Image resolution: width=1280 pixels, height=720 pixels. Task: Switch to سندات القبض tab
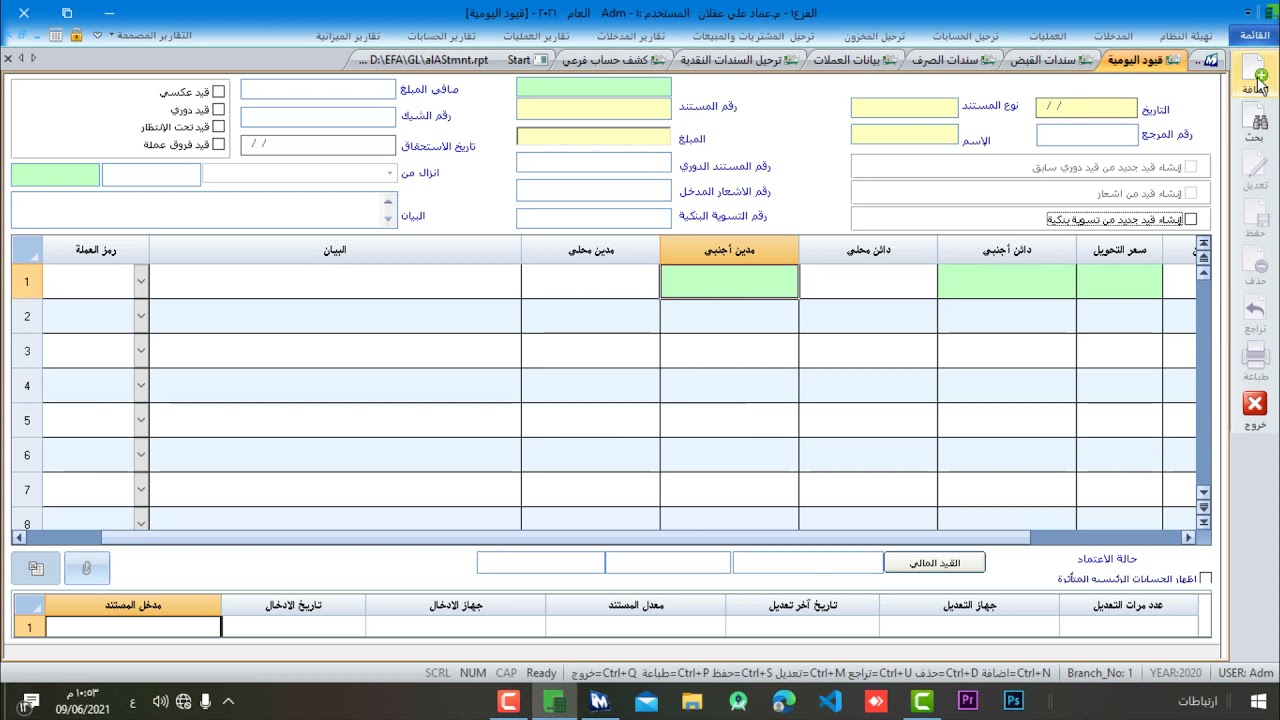coord(1050,60)
